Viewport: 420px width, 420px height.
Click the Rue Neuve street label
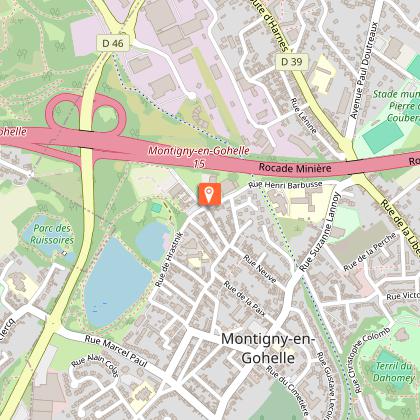click(x=260, y=269)
